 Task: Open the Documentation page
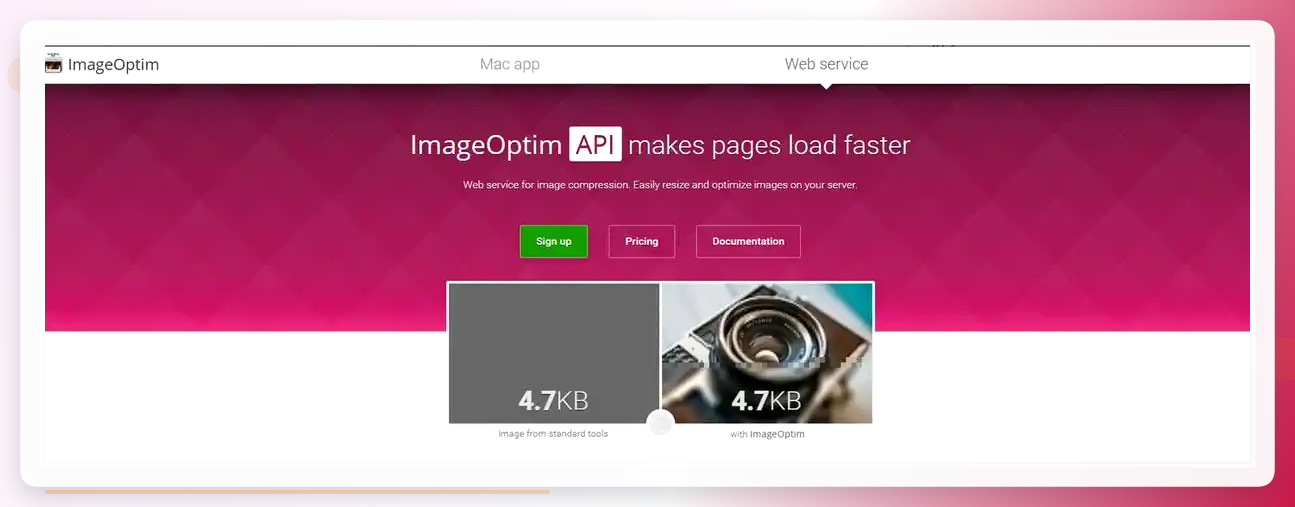pos(748,241)
